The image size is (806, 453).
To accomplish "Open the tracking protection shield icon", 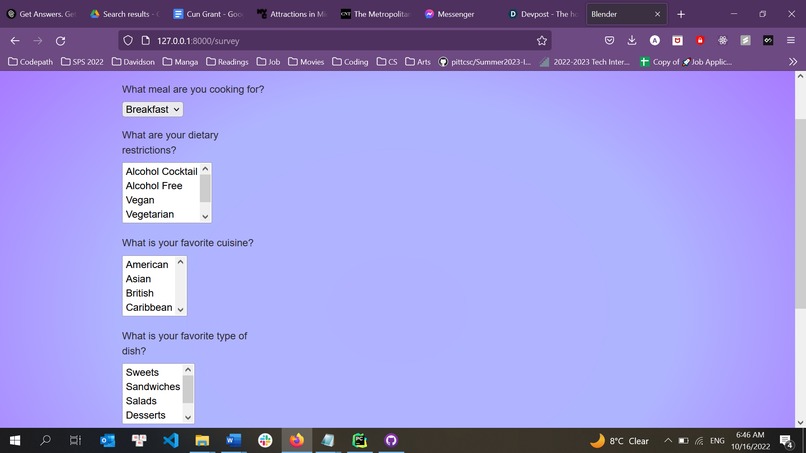I will point(128,41).
